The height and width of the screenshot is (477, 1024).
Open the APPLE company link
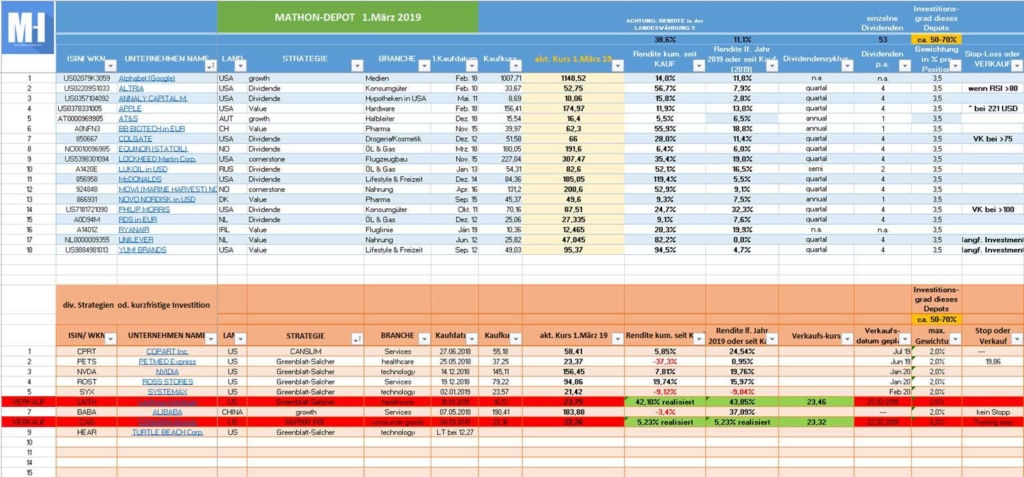129,108
